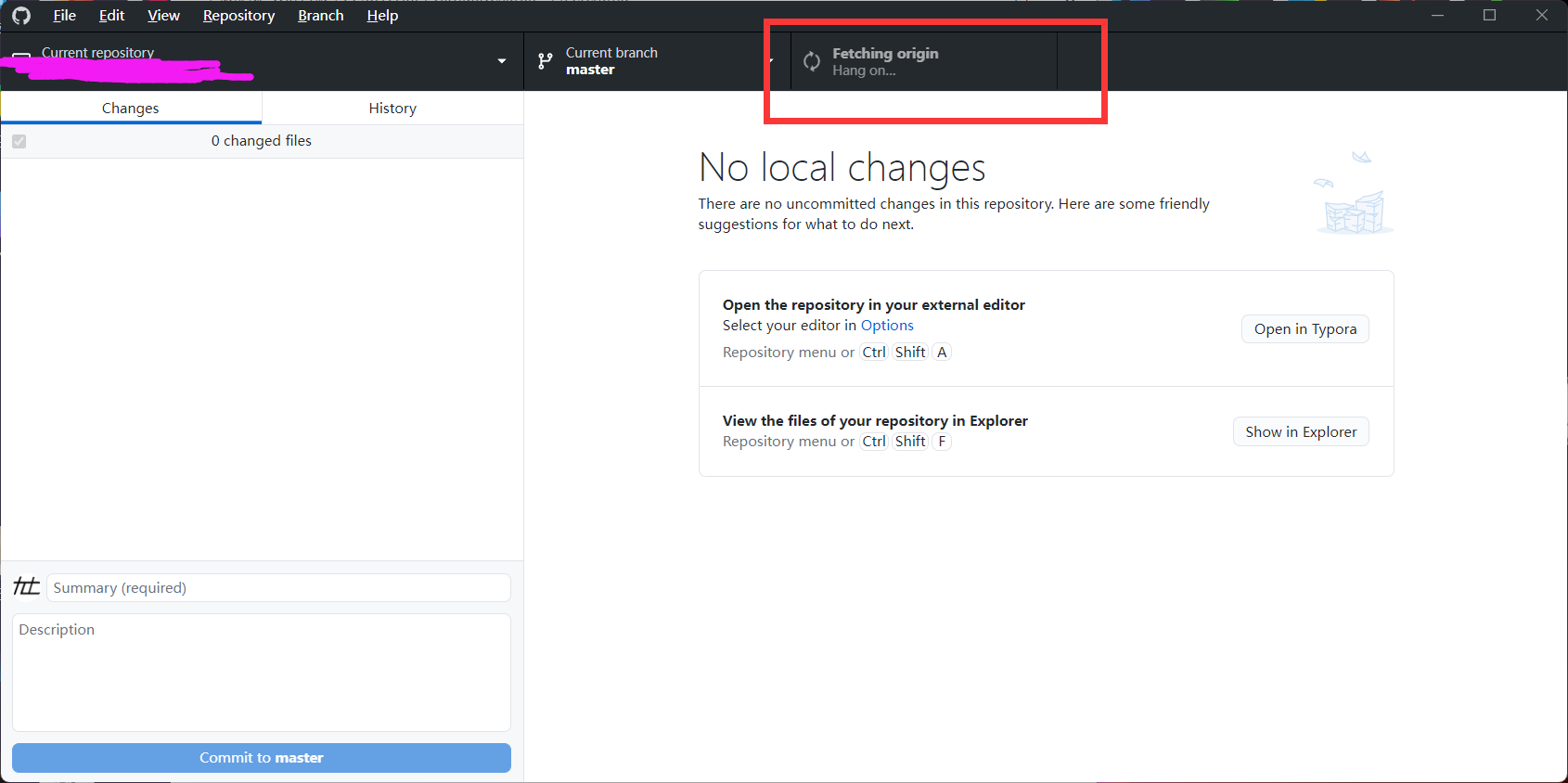Screen dimensions: 1568x783
Task: Open the Edit menu
Action: coord(111,16)
